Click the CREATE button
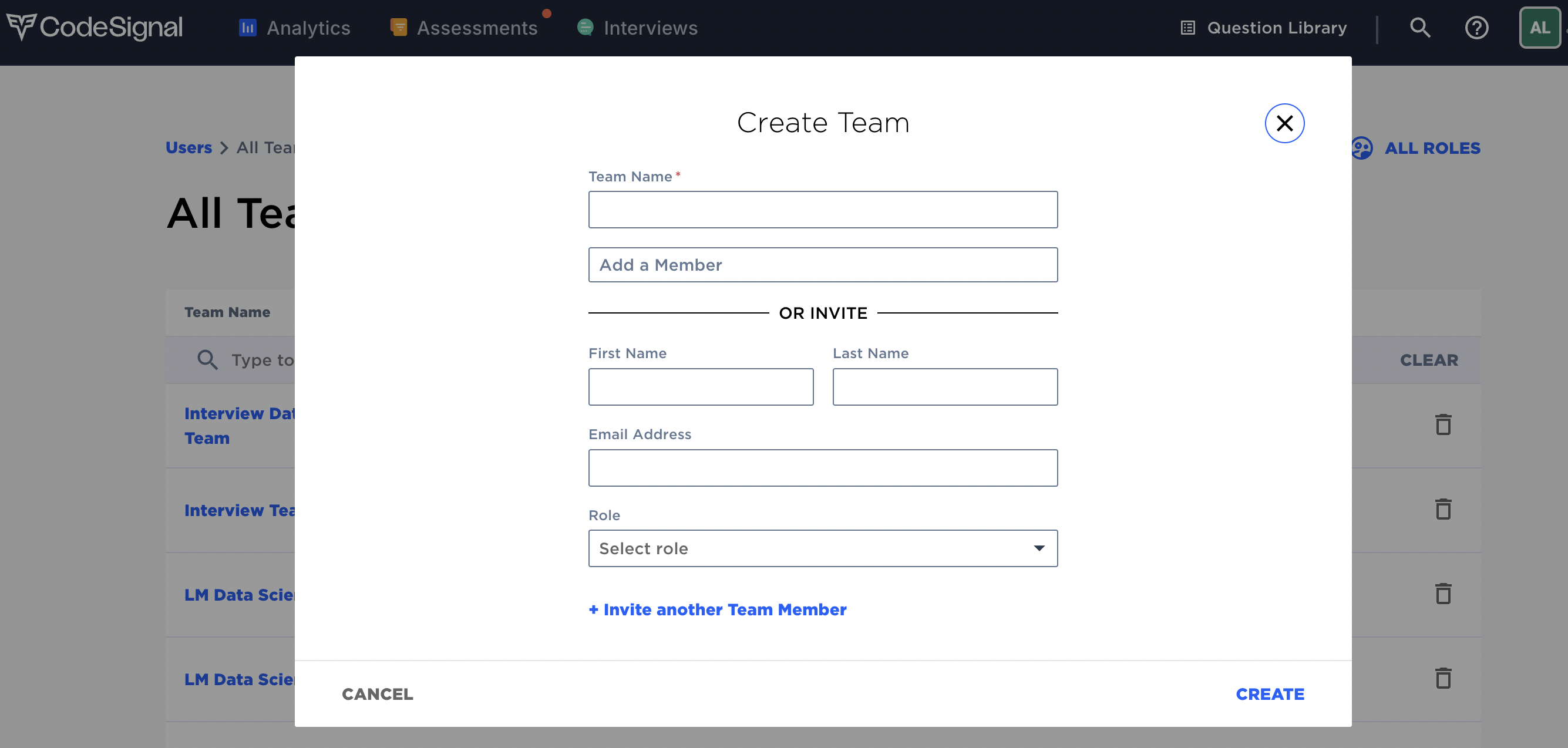 (1270, 695)
